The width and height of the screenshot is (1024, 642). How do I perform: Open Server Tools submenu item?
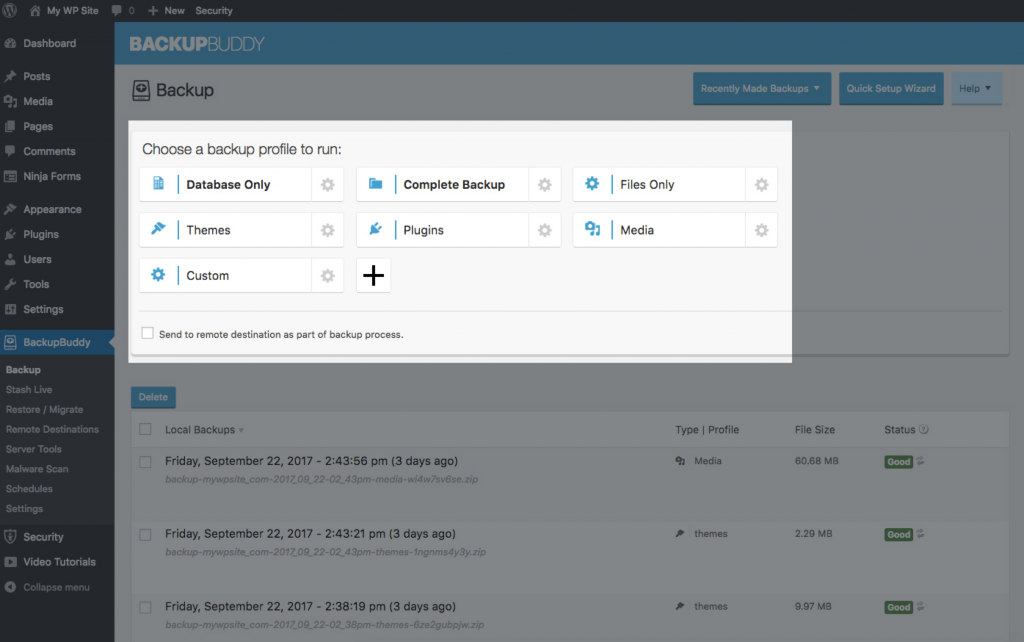[x=33, y=449]
